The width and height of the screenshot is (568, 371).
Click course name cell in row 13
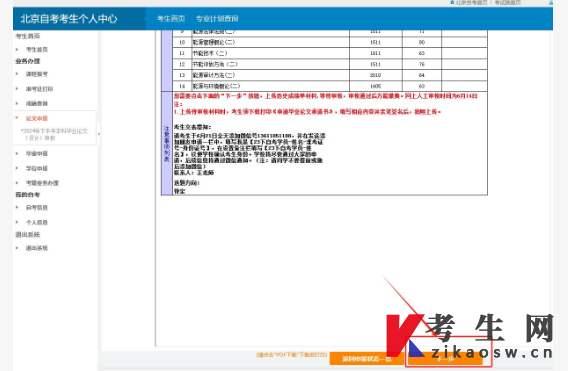[270, 75]
